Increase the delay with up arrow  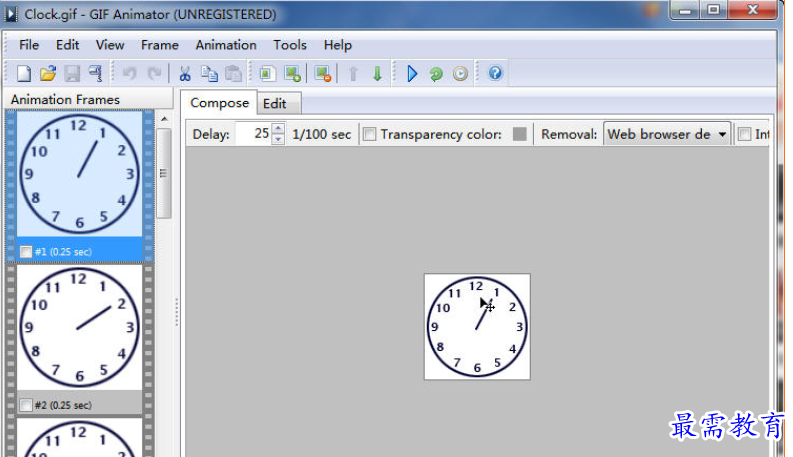click(x=278, y=128)
